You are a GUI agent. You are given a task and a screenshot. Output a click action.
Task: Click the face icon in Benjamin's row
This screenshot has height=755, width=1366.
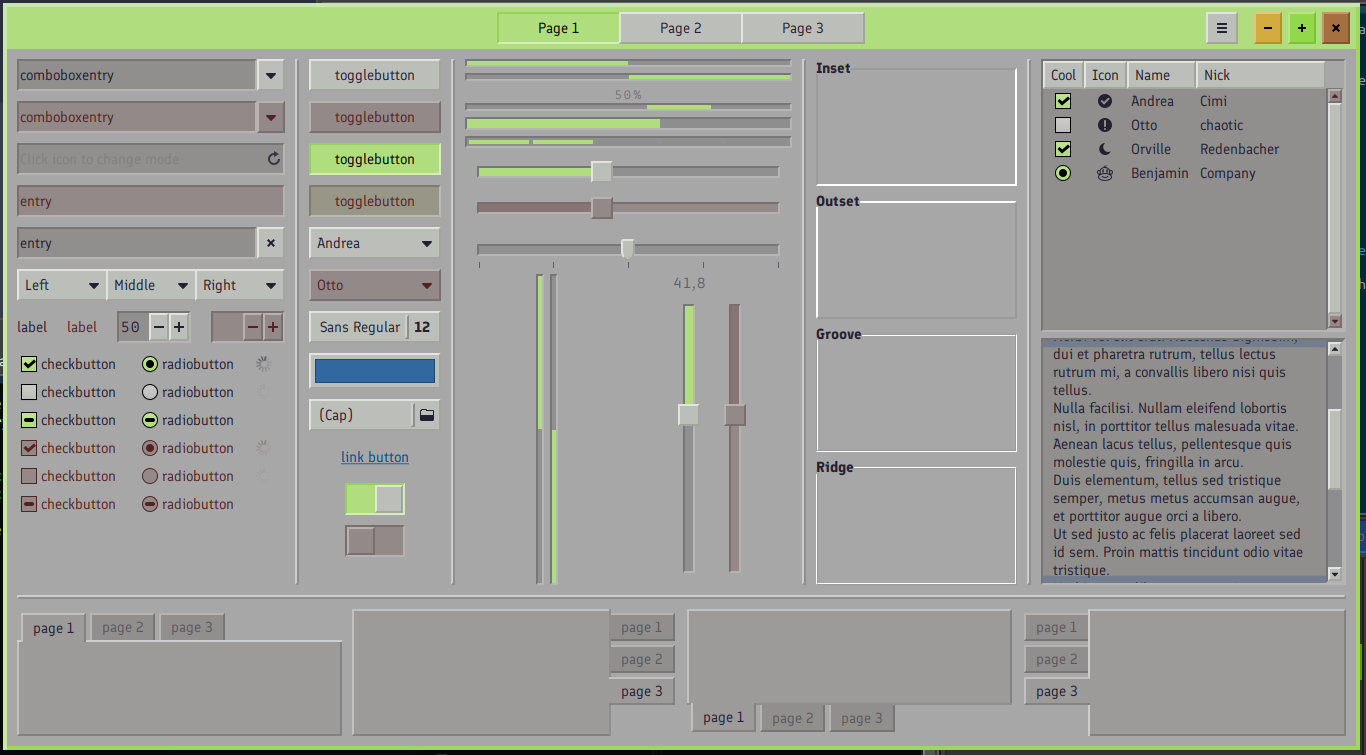click(1105, 173)
